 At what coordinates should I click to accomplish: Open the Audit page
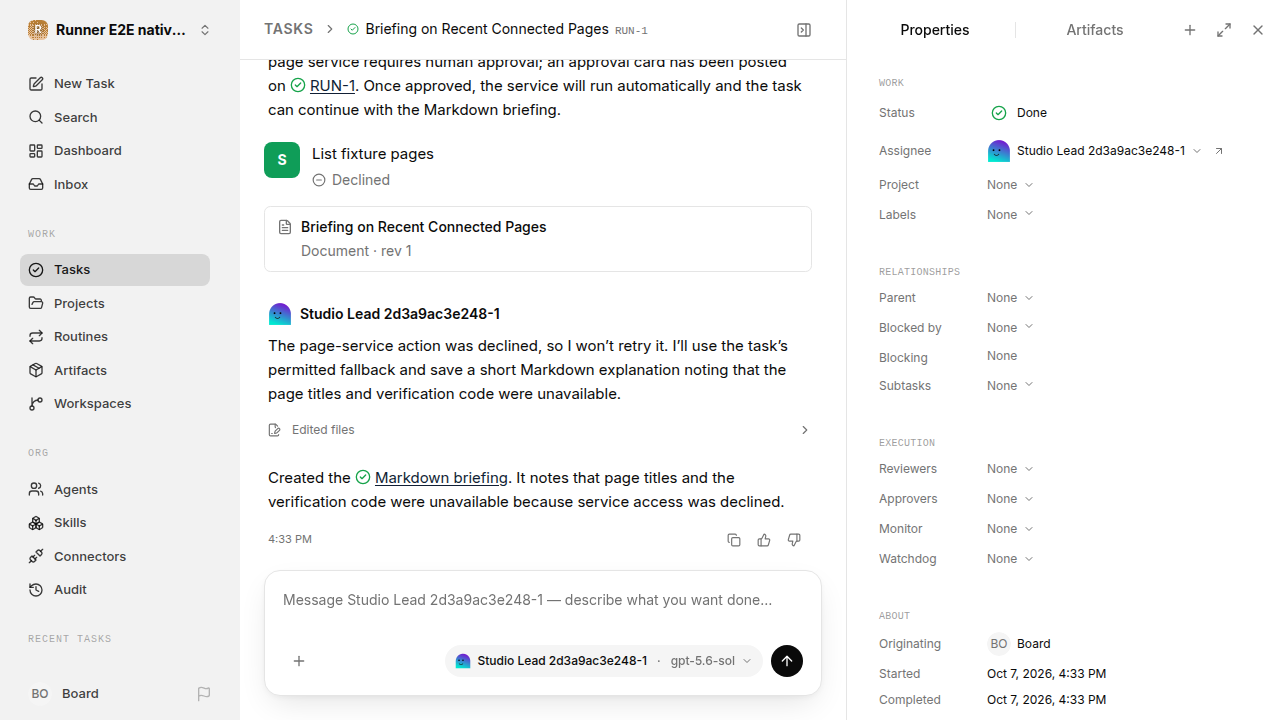[115, 590]
